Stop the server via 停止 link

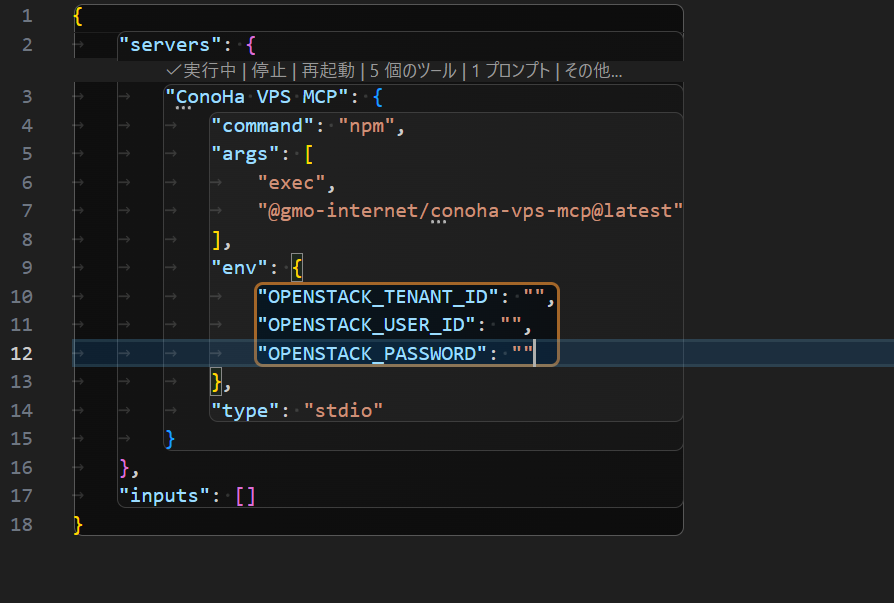269,71
